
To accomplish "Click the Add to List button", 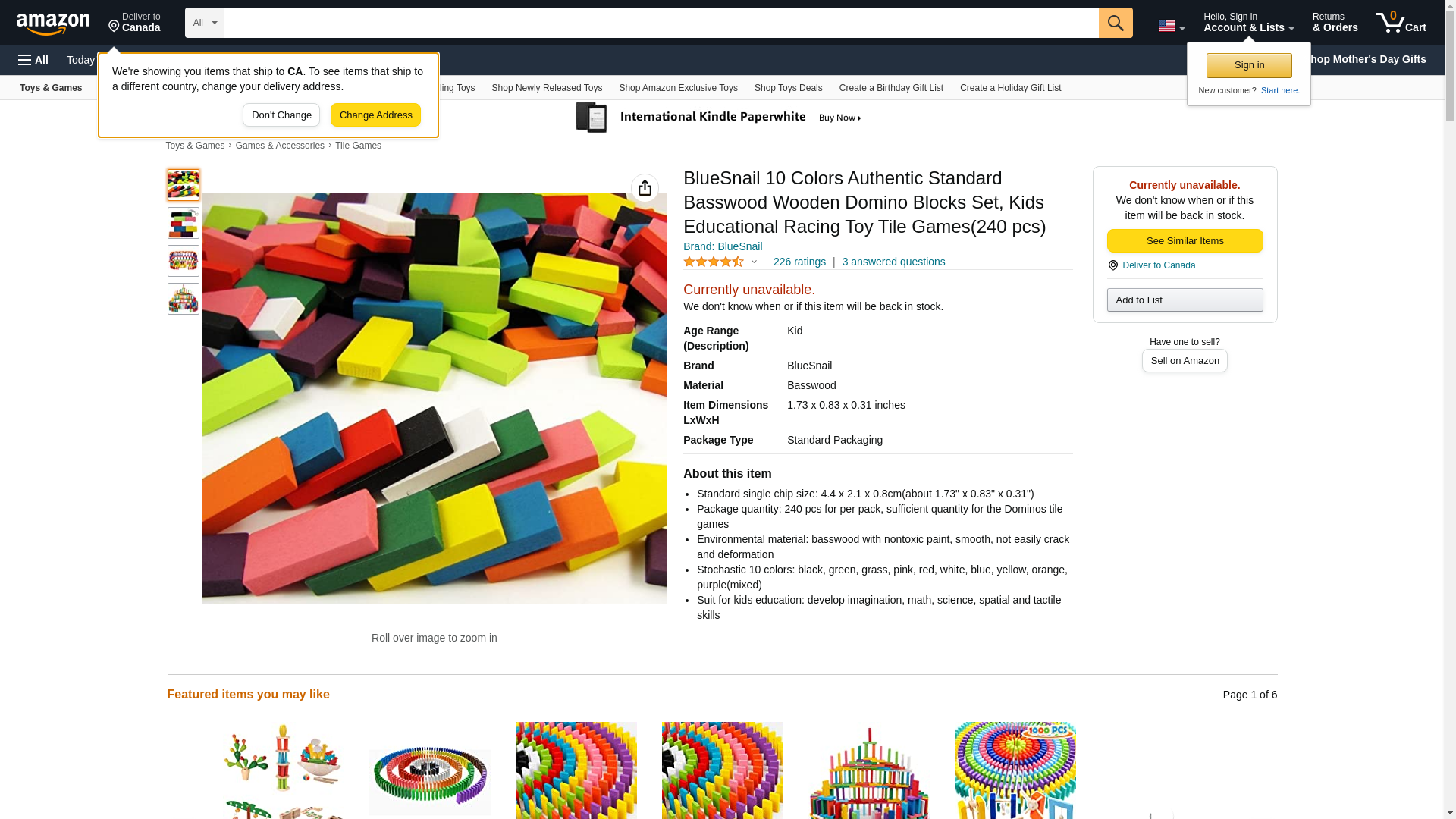I will pos(1185,300).
